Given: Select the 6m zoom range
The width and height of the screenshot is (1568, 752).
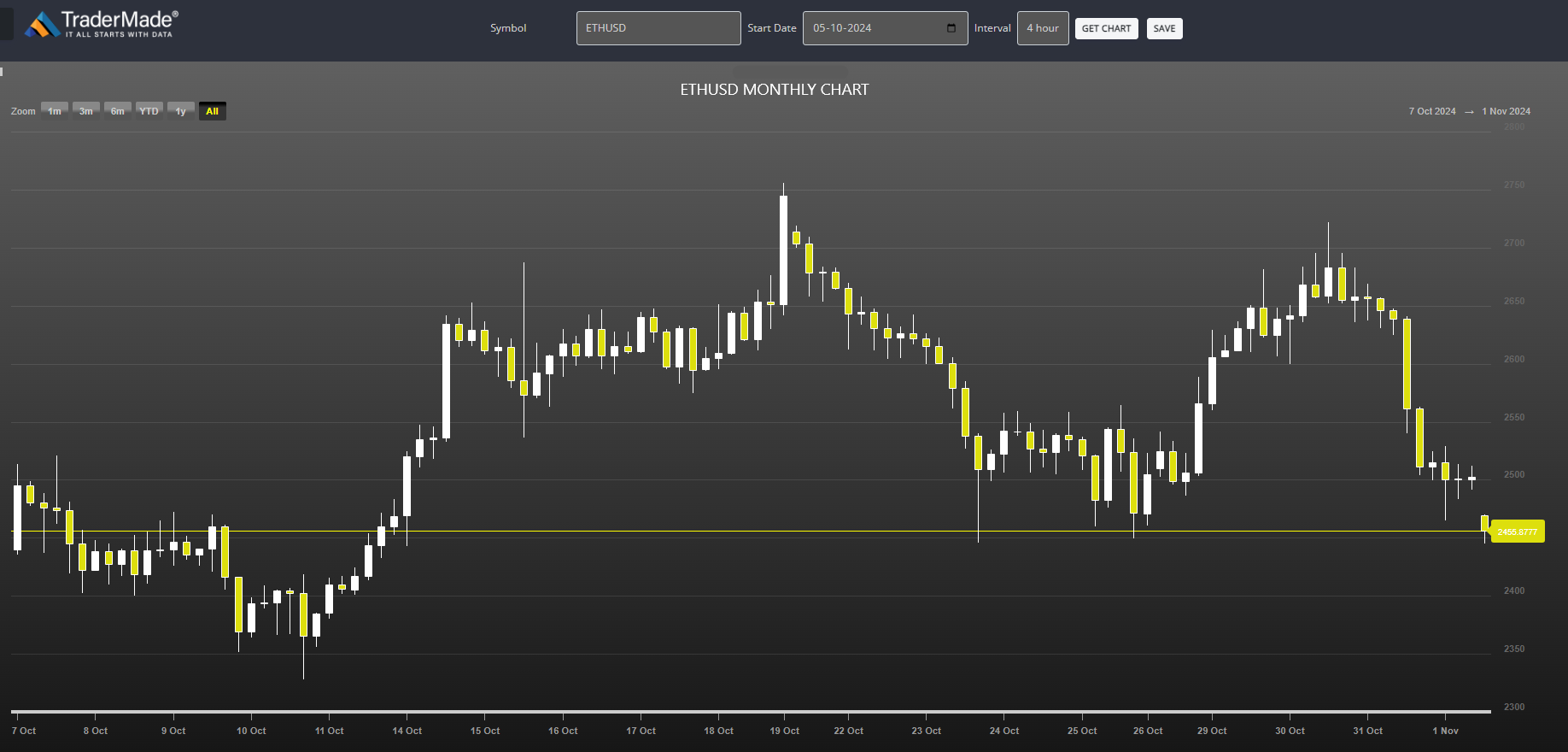Looking at the screenshot, I should pos(118,111).
